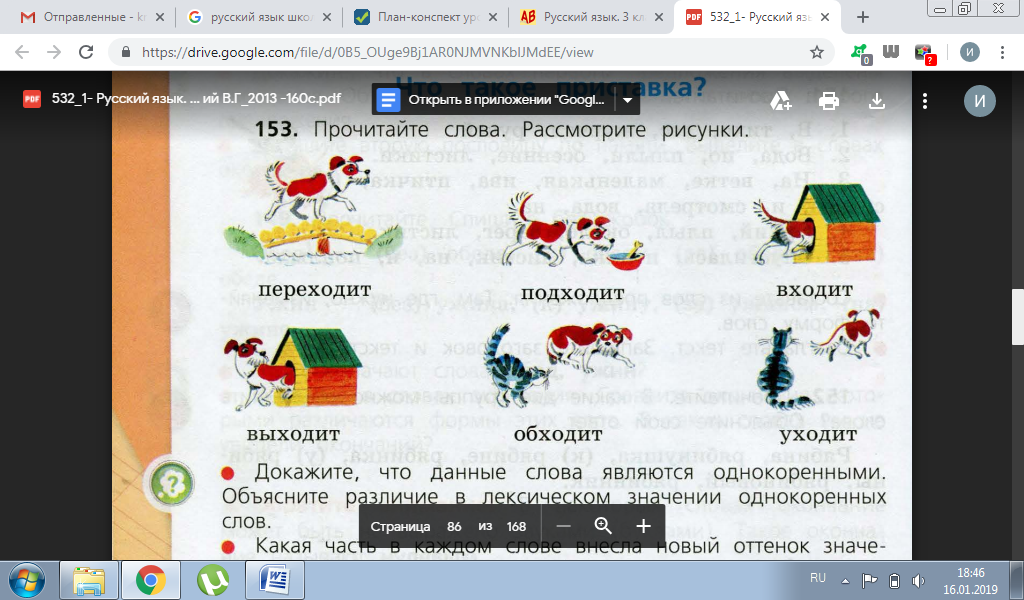Click the W extension icon in toolbar

[x=891, y=52]
